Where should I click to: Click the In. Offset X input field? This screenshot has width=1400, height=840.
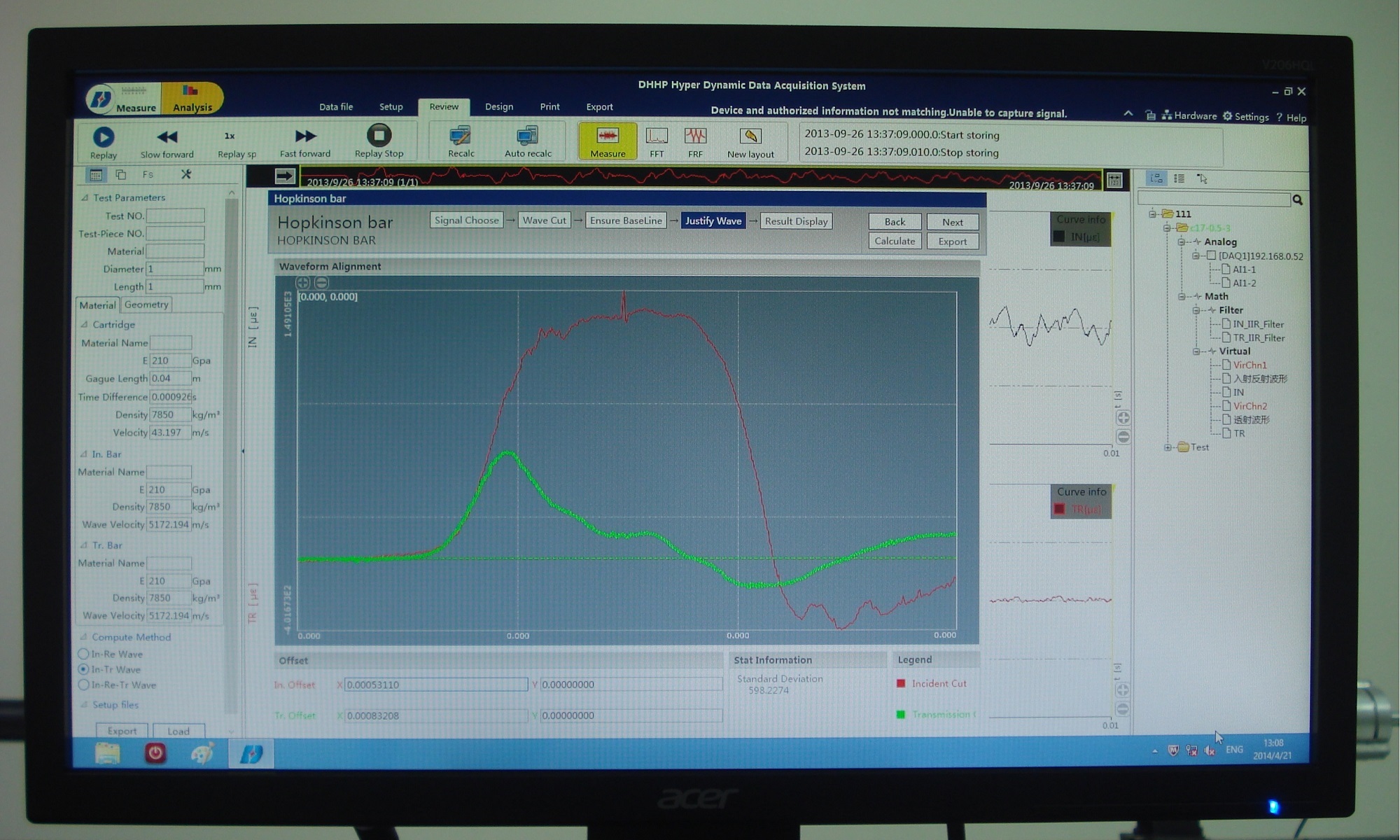435,685
